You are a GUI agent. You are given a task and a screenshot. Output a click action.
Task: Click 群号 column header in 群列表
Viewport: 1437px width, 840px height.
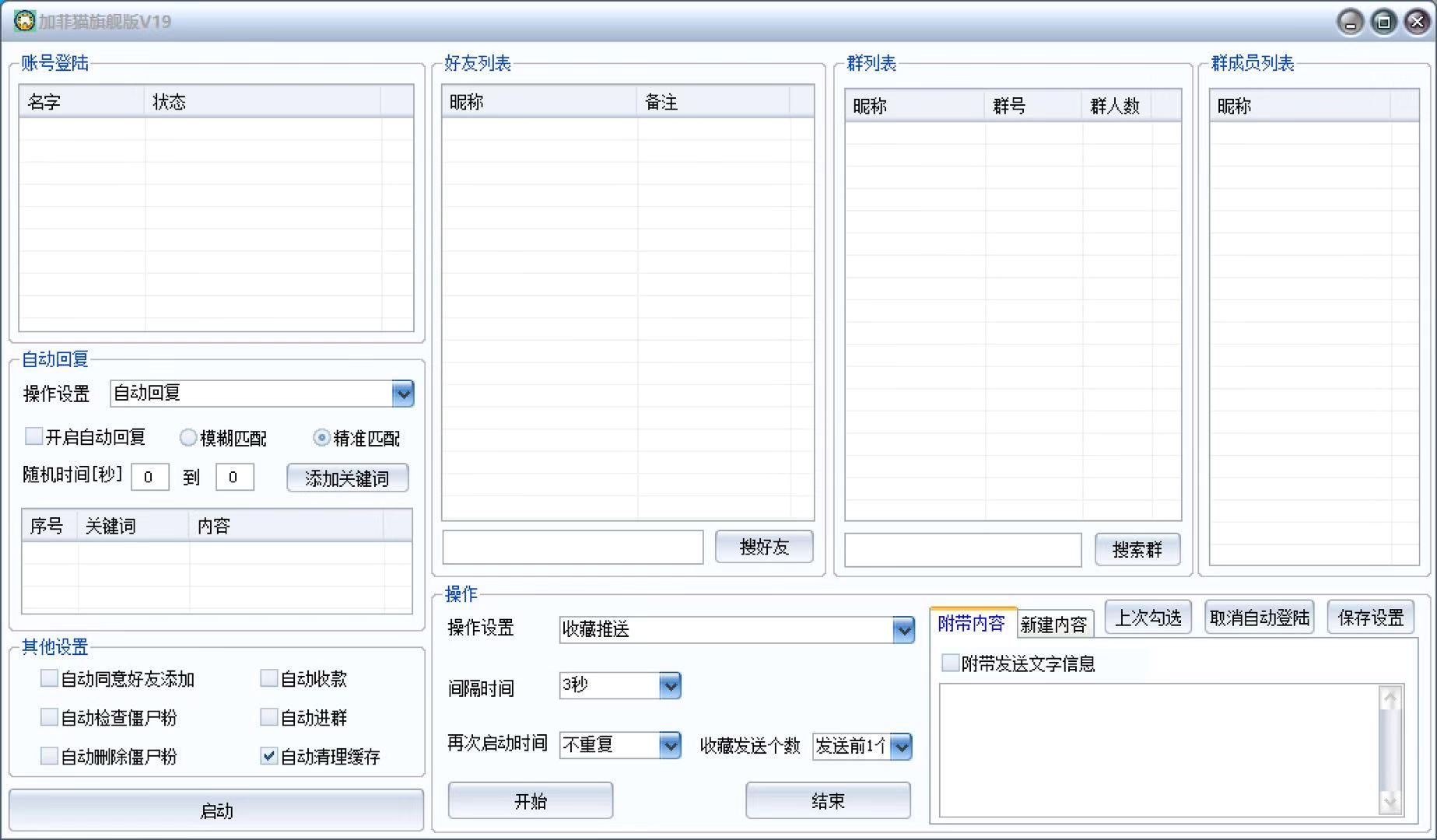coord(1033,106)
